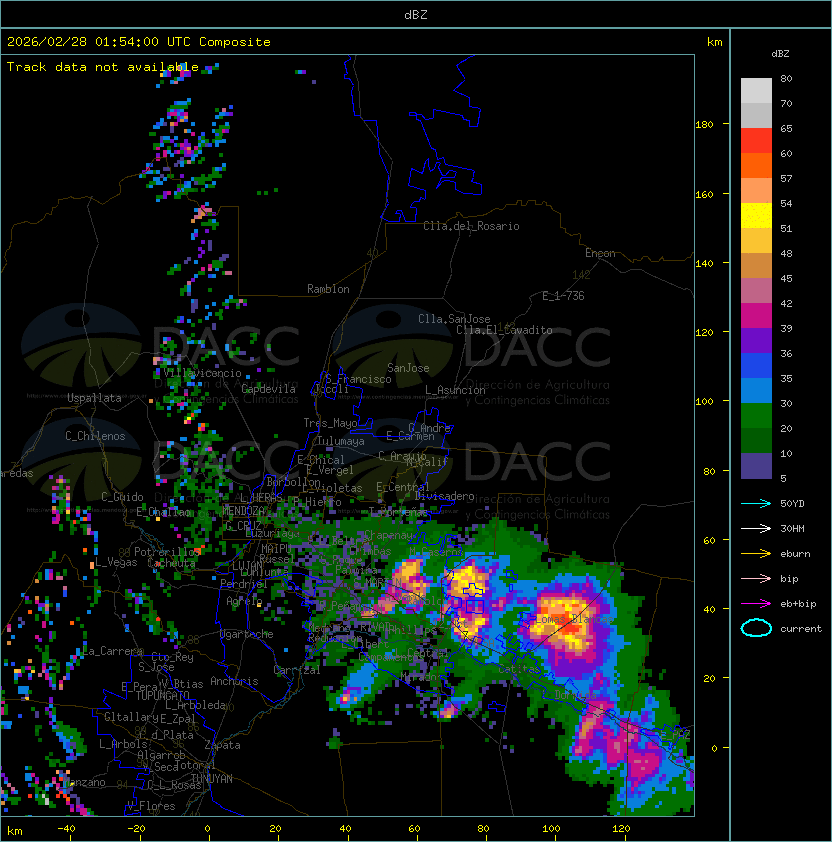Screen dimensions: 832x842
Task: Click the pink bip arrow in legend
Action: (756, 578)
